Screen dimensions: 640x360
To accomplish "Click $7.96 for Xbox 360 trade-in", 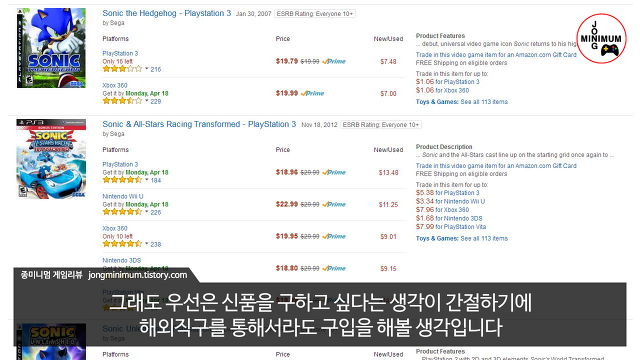I will 442,210.
